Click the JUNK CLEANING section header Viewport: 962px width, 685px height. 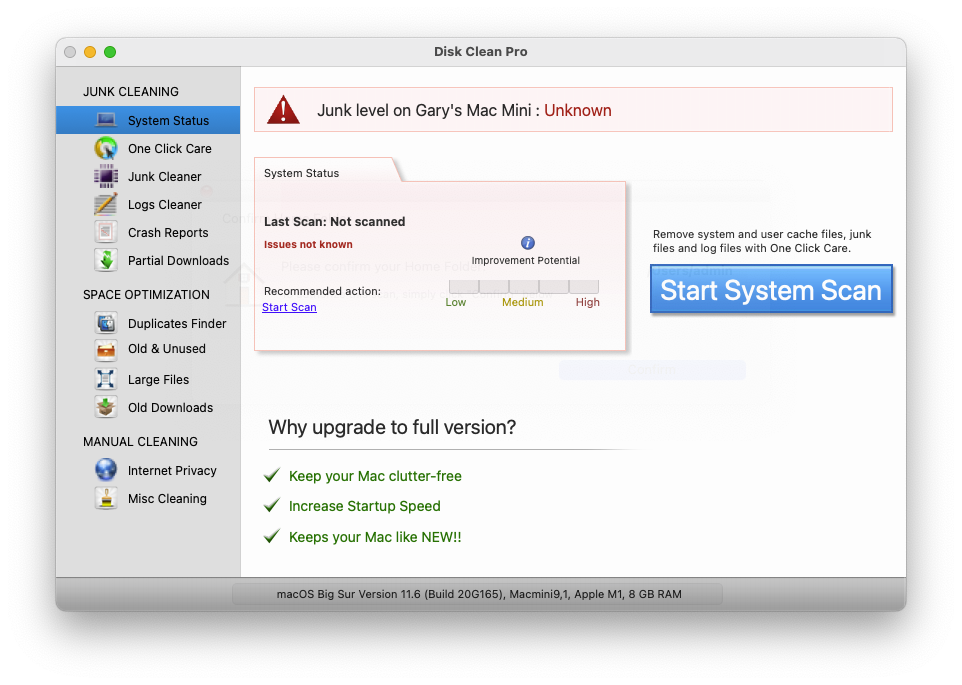[x=131, y=91]
